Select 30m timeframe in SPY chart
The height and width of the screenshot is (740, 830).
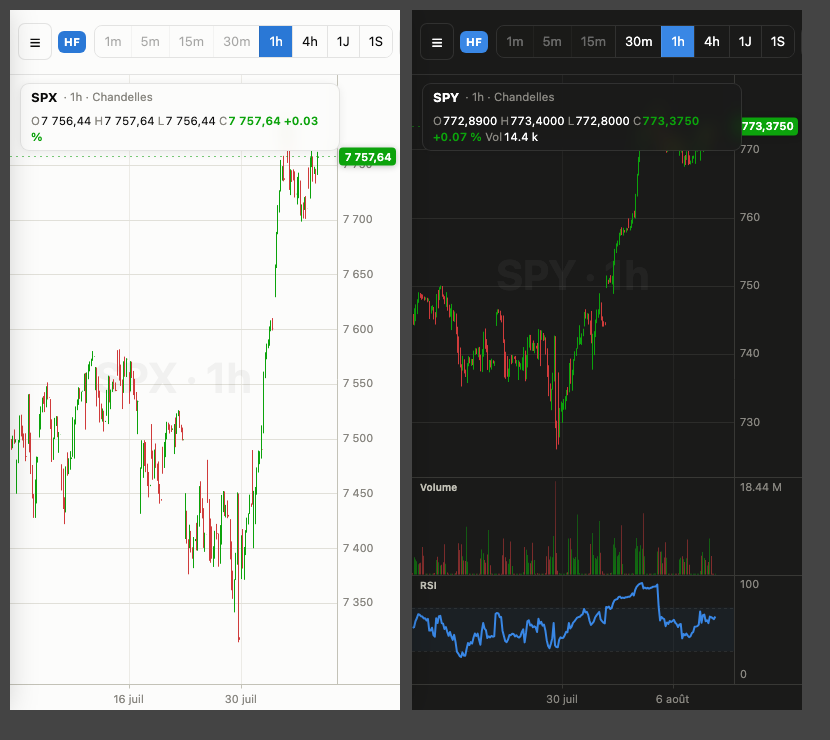pyautogui.click(x=638, y=42)
